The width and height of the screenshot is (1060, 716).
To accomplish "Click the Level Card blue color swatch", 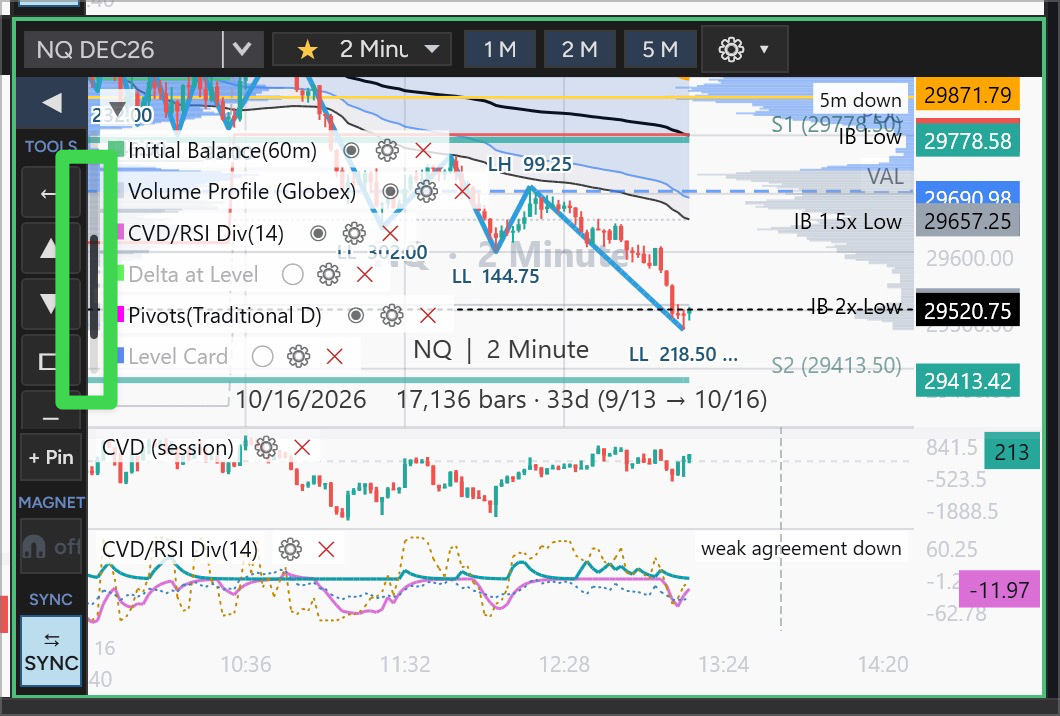I will (x=121, y=356).
